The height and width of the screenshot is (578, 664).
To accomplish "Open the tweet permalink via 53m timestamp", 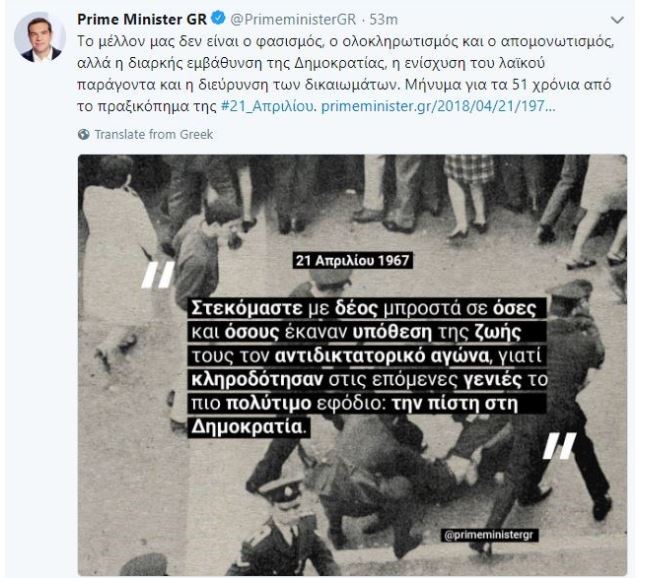I will [x=384, y=19].
